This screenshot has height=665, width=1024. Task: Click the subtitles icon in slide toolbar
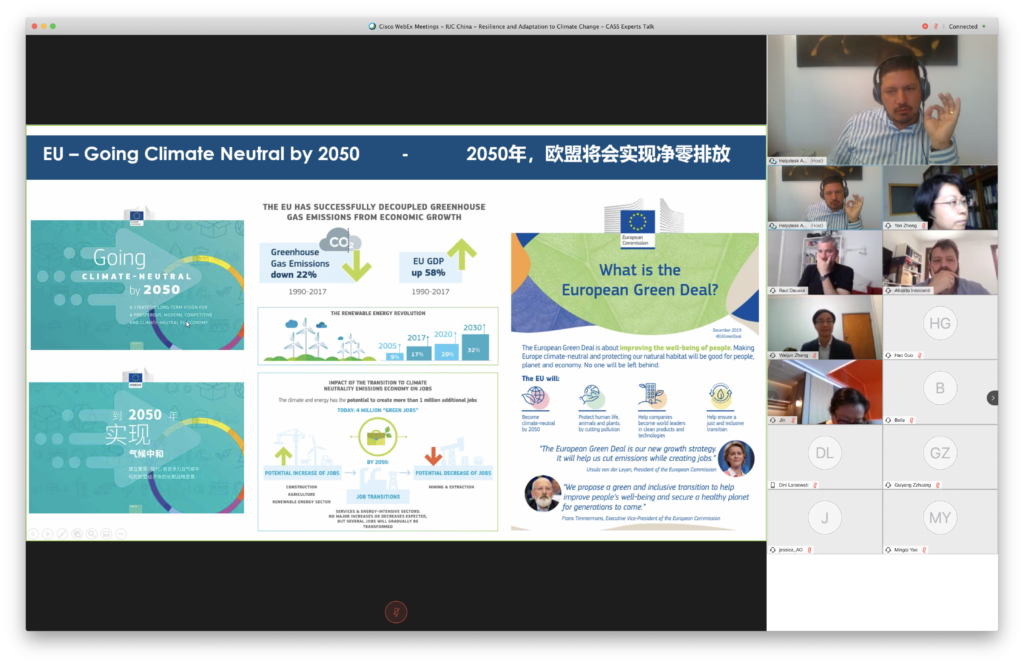[x=106, y=534]
